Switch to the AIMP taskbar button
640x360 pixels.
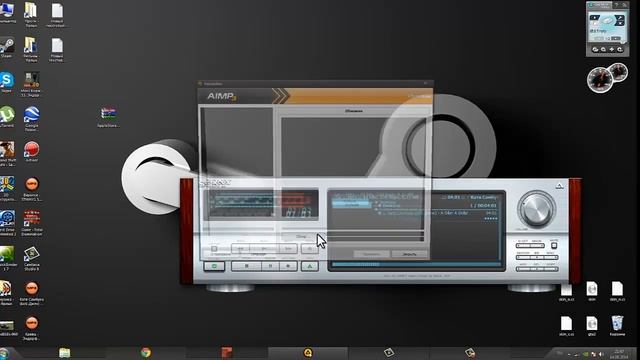click(x=308, y=353)
